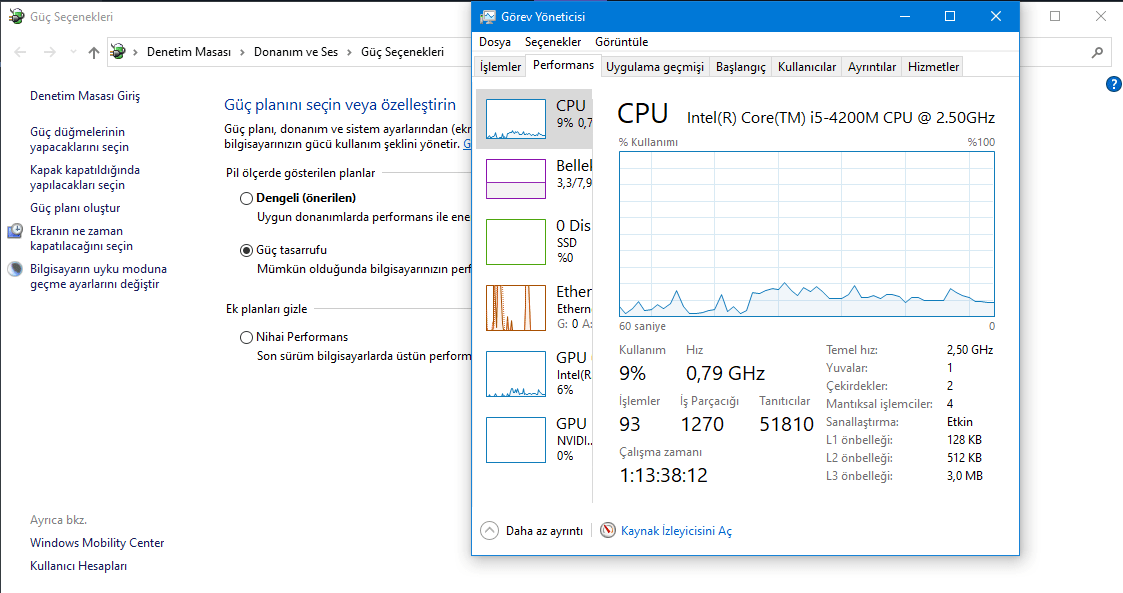This screenshot has width=1123, height=593.
Task: Switch to the Uygulama geçmişi tab
Action: [x=655, y=67]
